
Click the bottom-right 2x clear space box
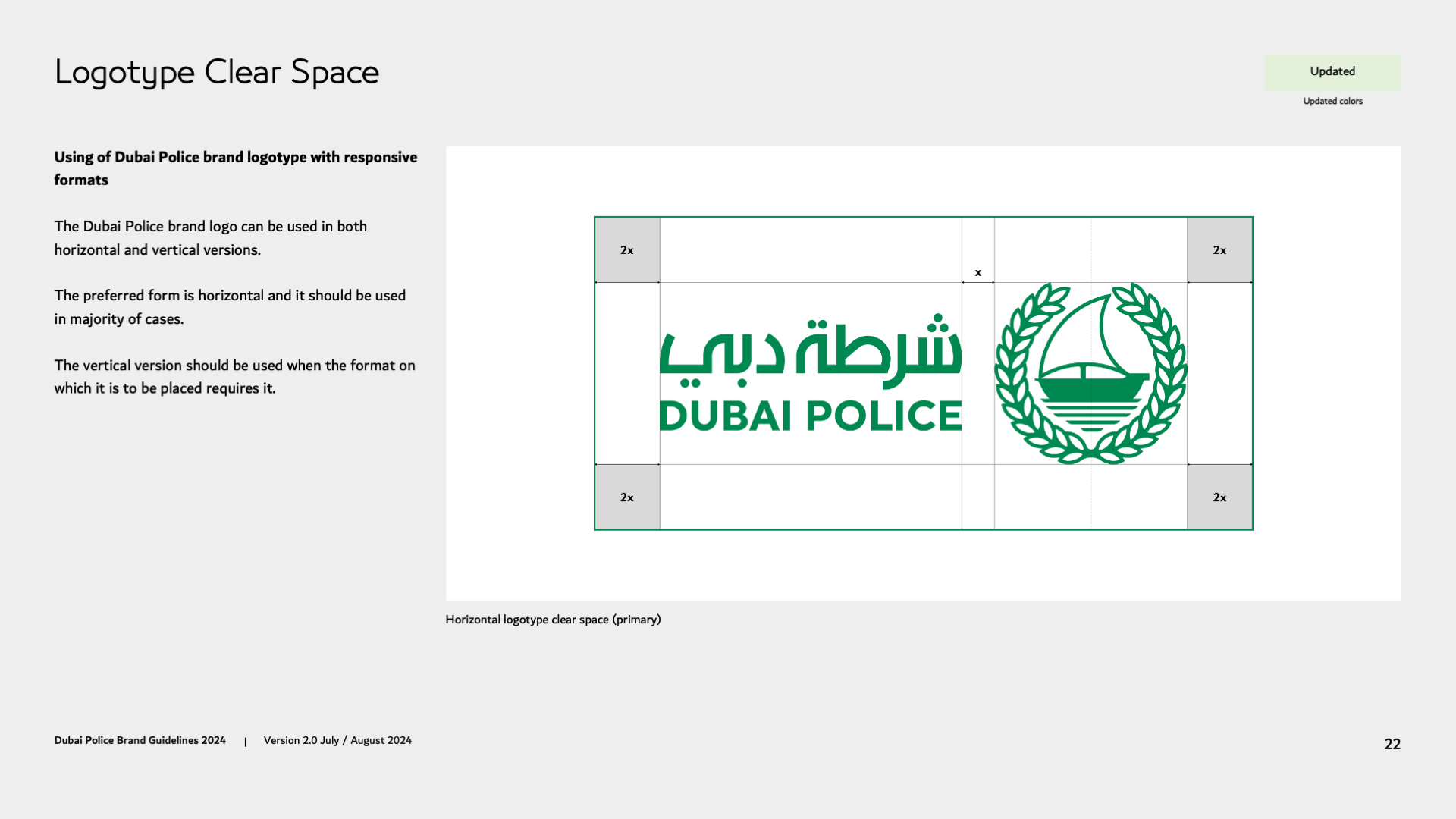coord(1219,497)
